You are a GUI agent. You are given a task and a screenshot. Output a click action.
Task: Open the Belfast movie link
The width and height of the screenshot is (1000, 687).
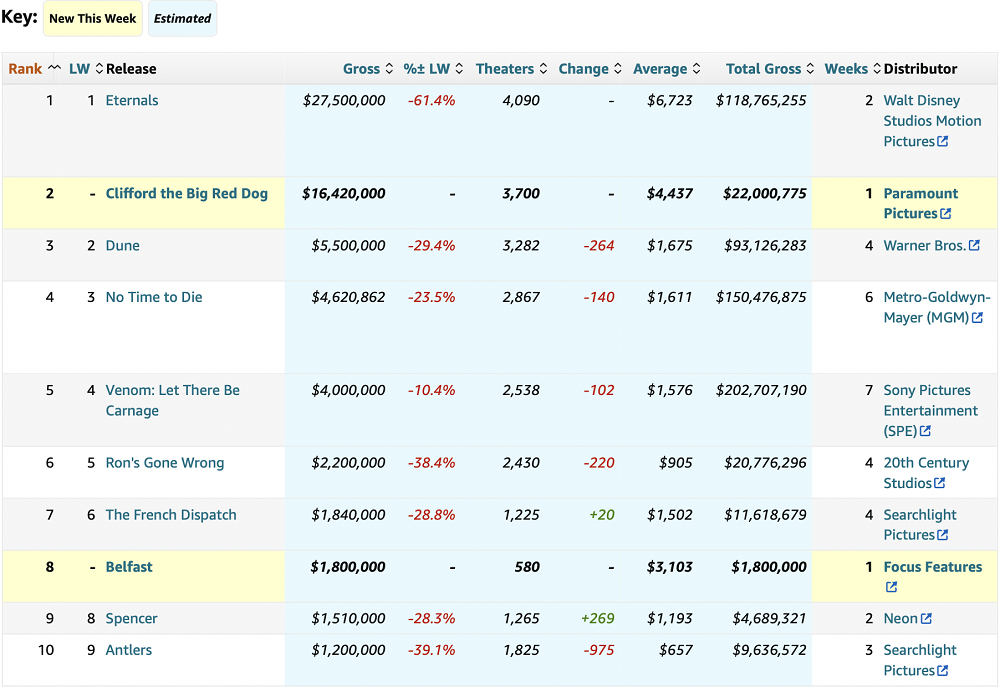129,567
